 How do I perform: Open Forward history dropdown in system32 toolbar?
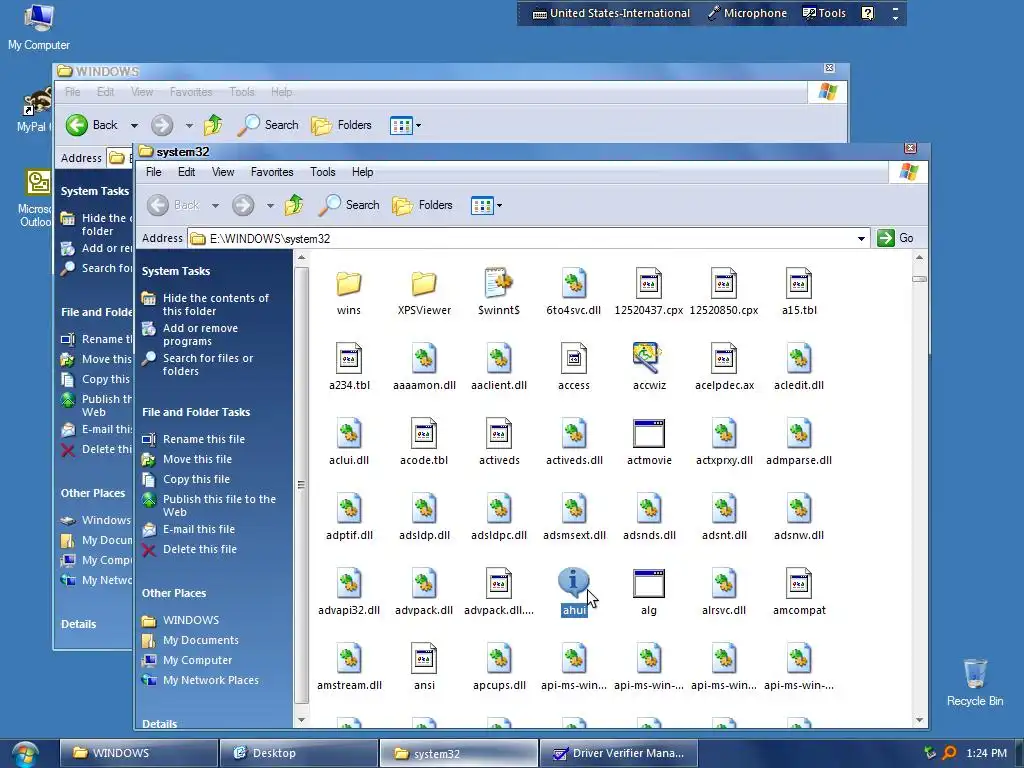pos(270,206)
